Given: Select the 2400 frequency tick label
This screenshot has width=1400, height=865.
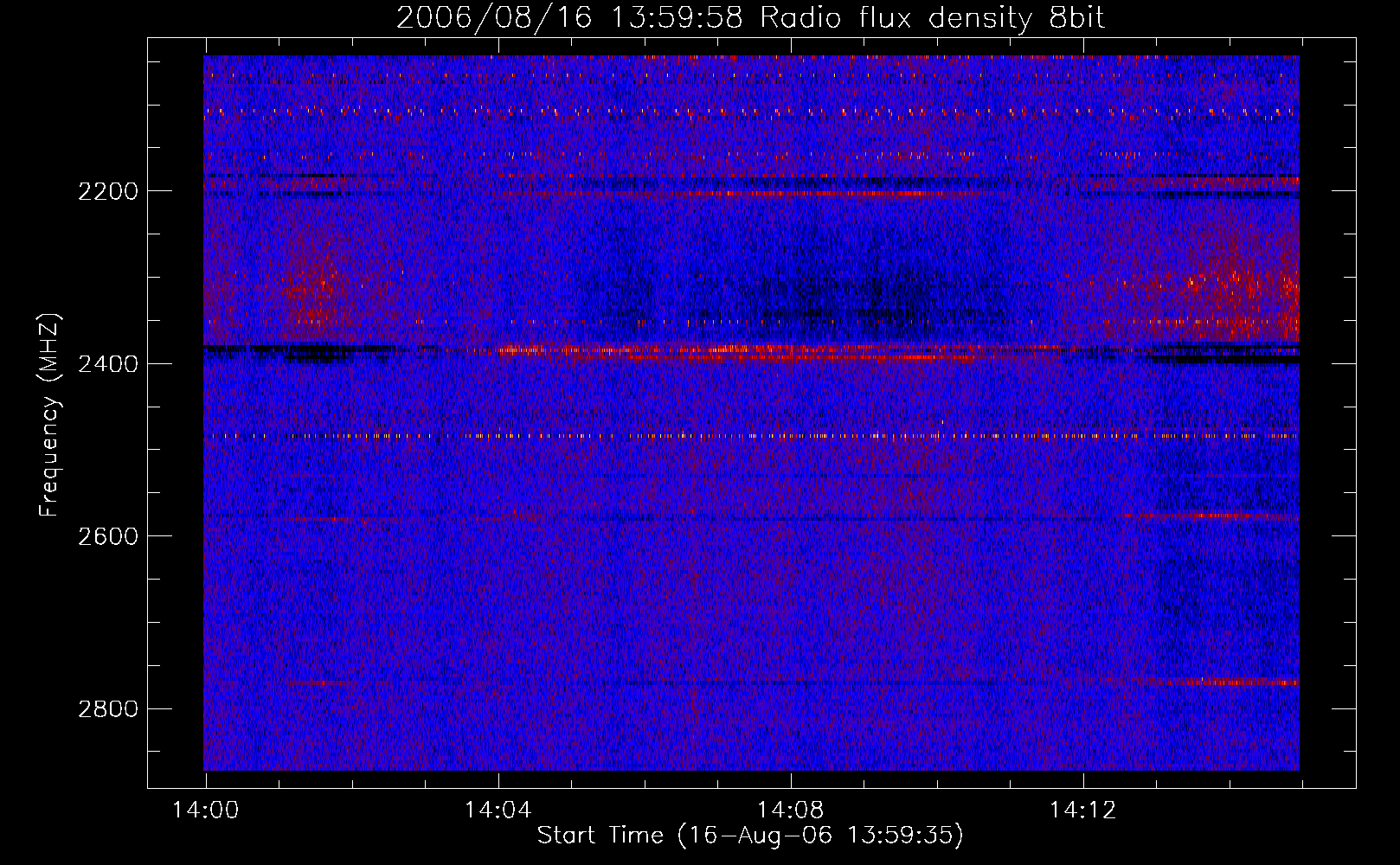Looking at the screenshot, I should tap(108, 364).
